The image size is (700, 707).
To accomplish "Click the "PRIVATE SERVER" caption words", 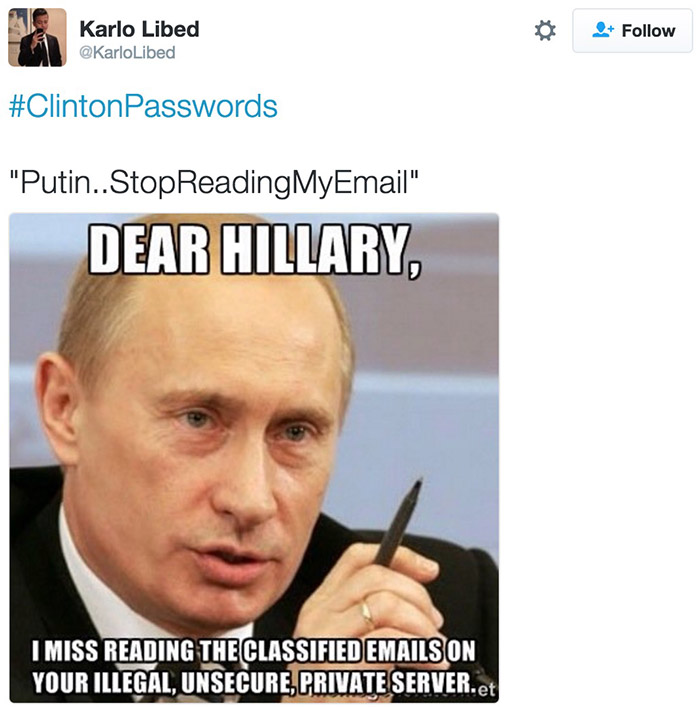I will click(x=387, y=683).
